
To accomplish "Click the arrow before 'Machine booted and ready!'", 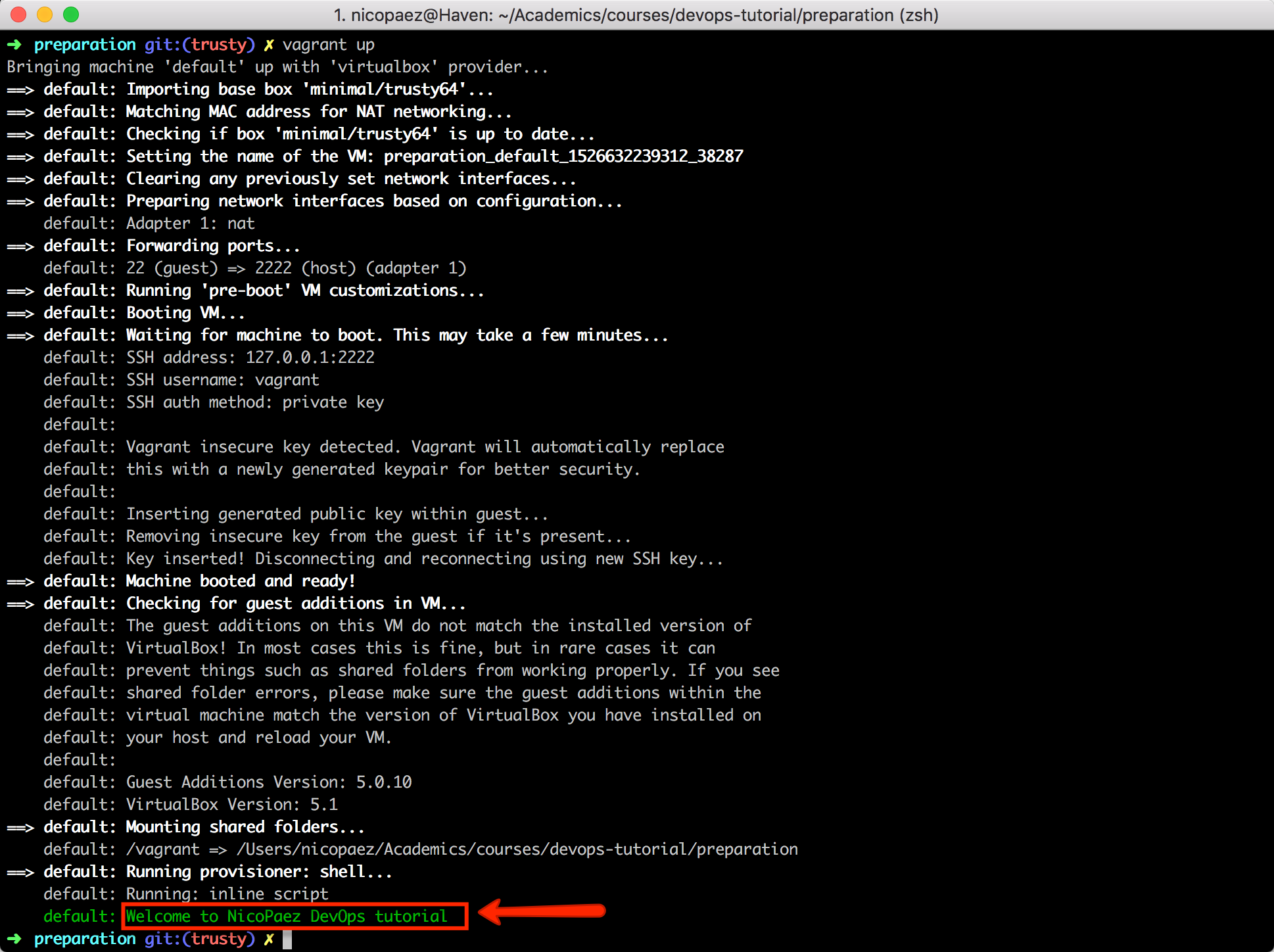I will 20,582.
